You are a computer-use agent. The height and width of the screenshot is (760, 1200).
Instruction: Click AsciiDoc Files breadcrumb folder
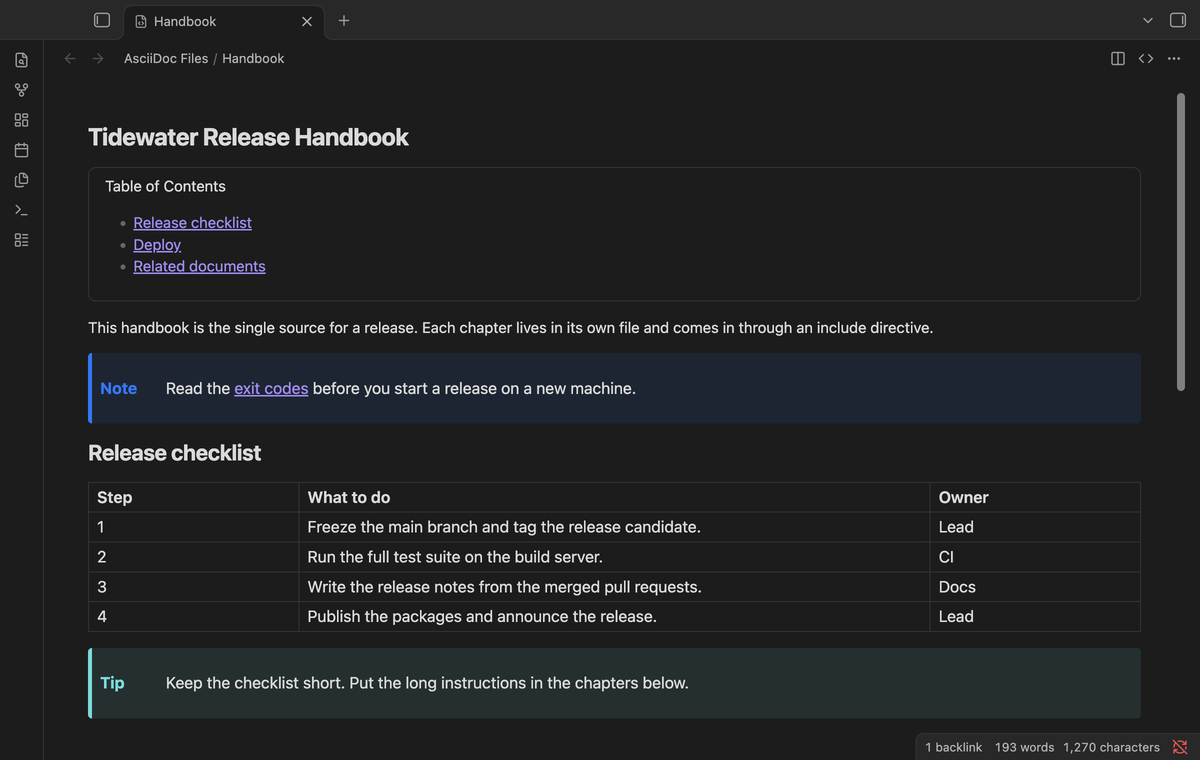pos(166,58)
